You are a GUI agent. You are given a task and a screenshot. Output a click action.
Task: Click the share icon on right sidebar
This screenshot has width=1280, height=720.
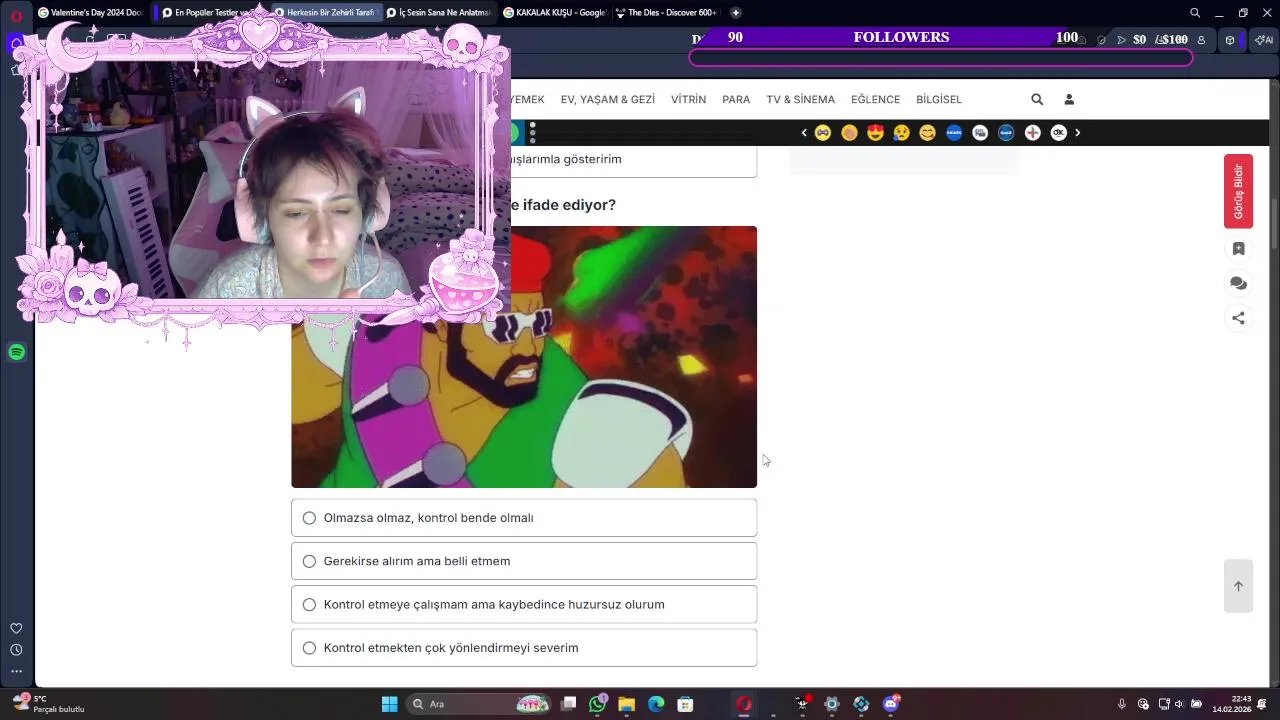pyautogui.click(x=1238, y=318)
